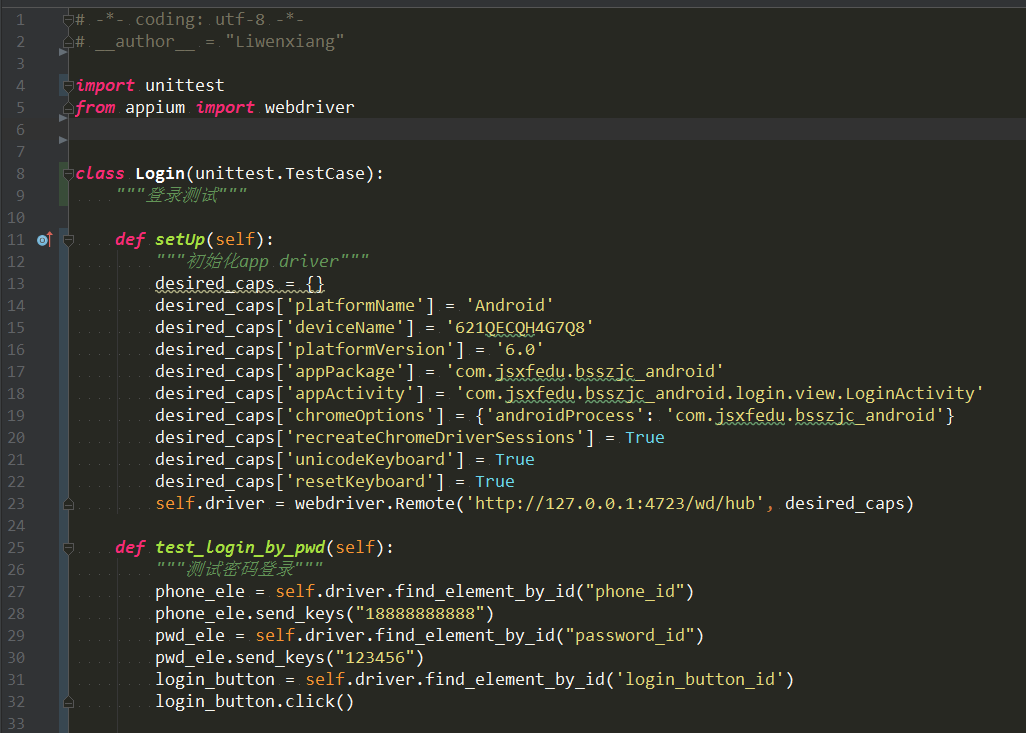Screen dimensions: 1026x733
Task: Click the 'appActivity' key string
Action: tap(349, 394)
